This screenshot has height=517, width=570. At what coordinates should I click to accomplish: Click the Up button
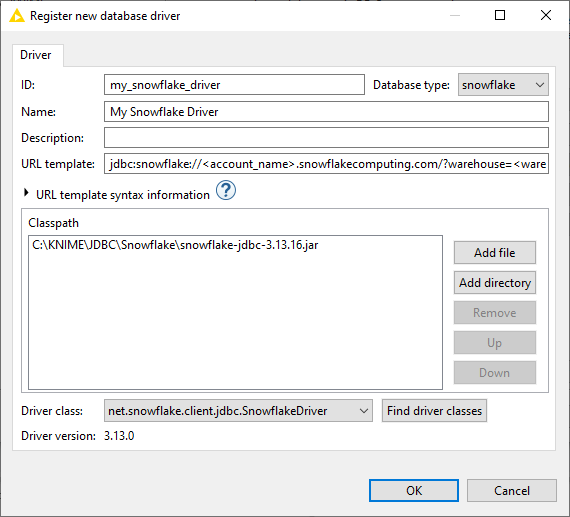point(494,342)
